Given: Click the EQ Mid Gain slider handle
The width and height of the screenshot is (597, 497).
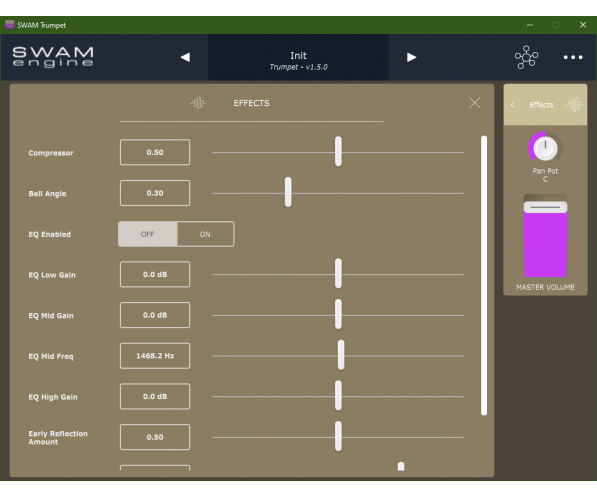Looking at the screenshot, I should tap(338, 314).
